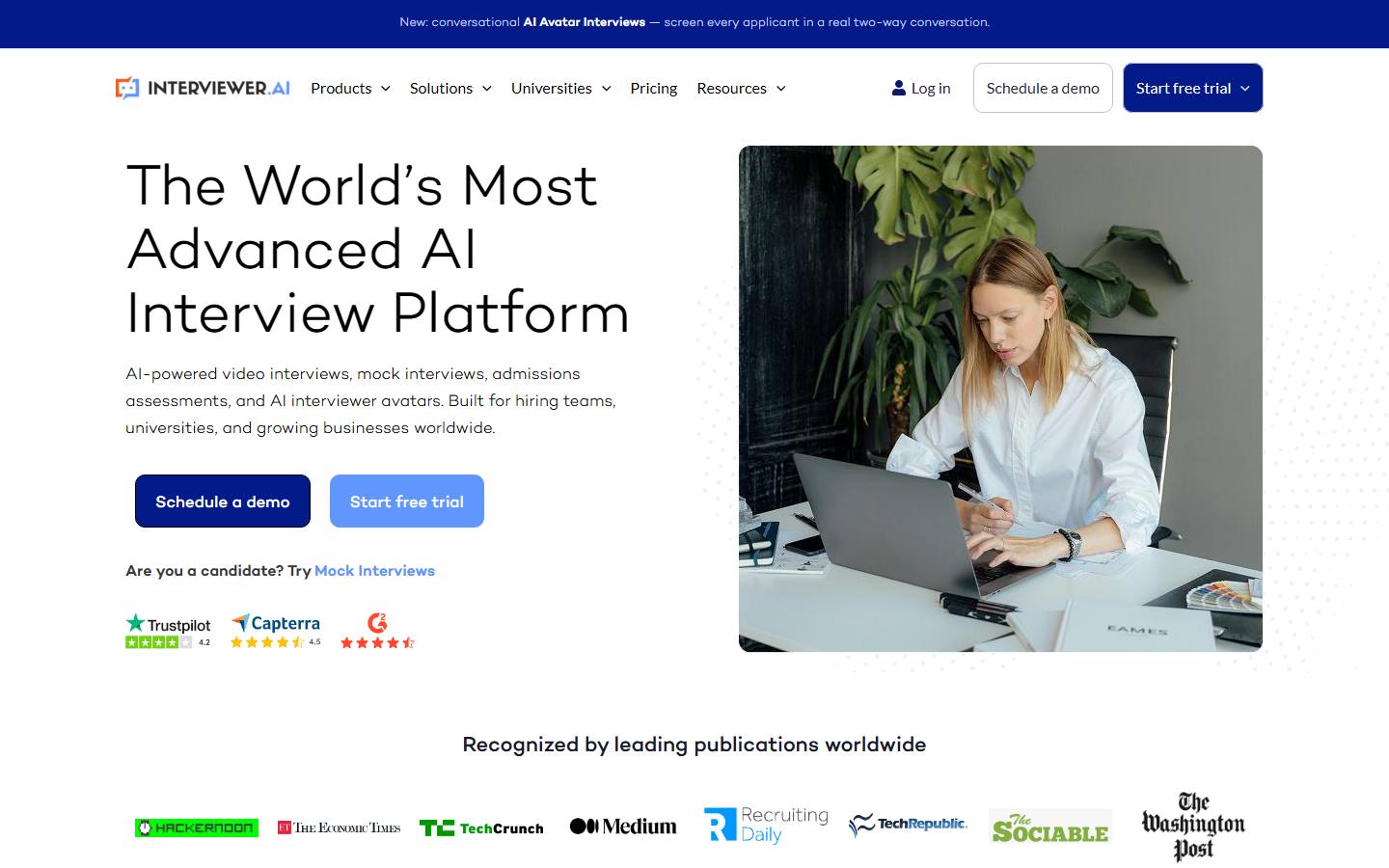
Task: Click the main headline about AI Interview Platform
Action: pos(377,249)
